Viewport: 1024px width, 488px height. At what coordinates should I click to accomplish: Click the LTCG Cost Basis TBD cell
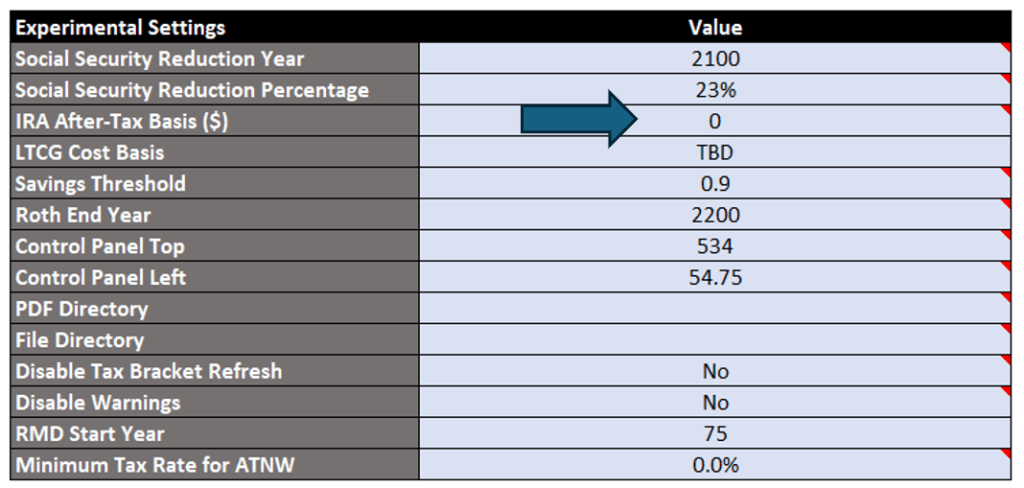715,153
